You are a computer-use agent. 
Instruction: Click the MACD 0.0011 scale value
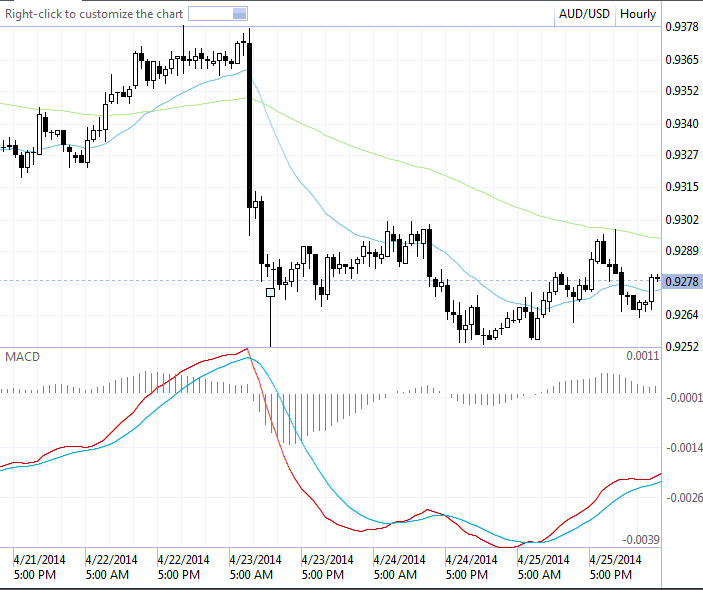click(643, 356)
